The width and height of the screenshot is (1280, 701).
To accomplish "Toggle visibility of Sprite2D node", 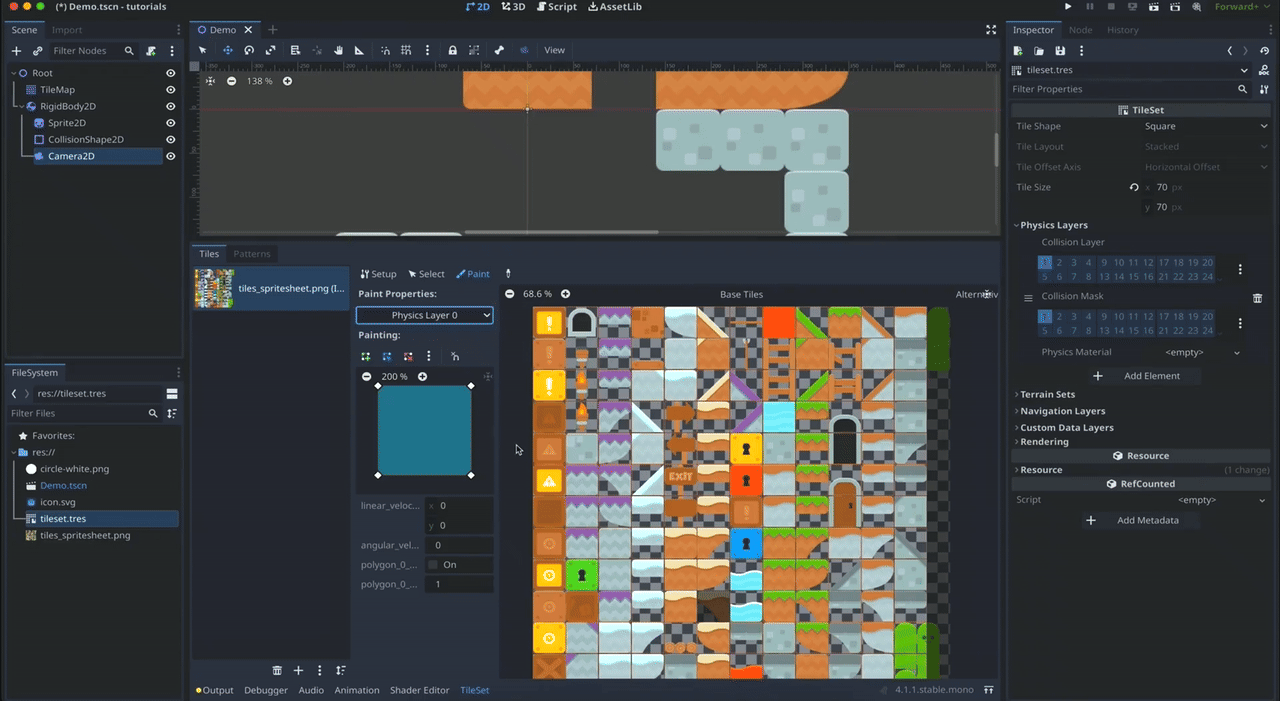I will click(171, 123).
